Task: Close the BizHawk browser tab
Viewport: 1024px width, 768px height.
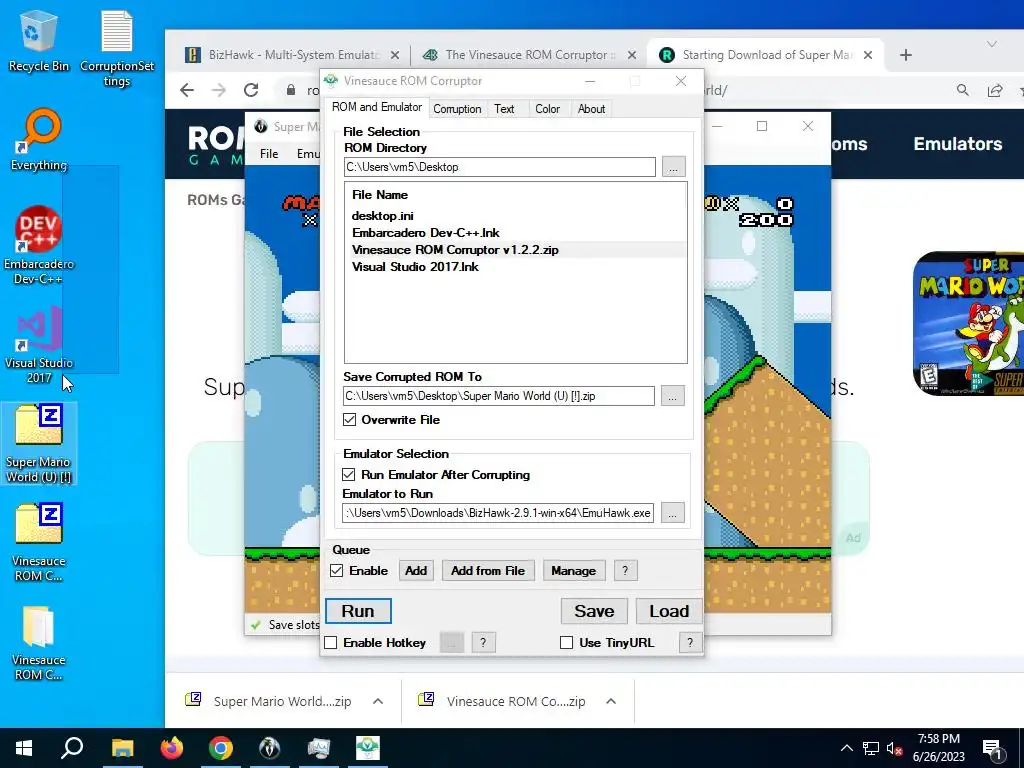Action: (x=394, y=55)
